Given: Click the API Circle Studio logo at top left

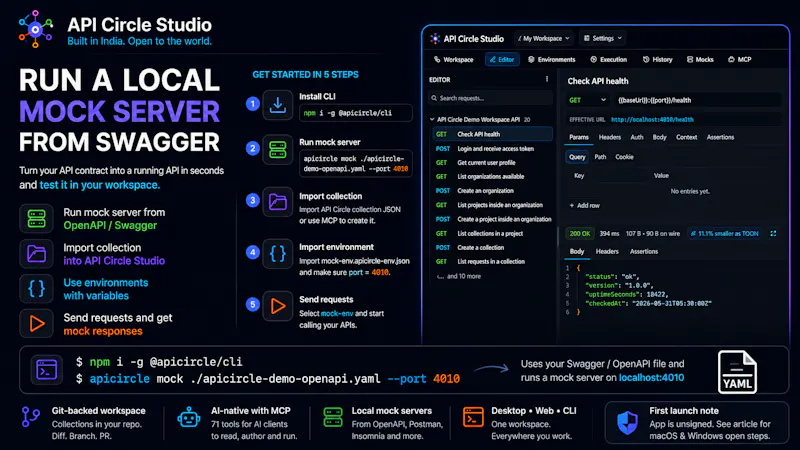Looking at the screenshot, I should [35, 30].
